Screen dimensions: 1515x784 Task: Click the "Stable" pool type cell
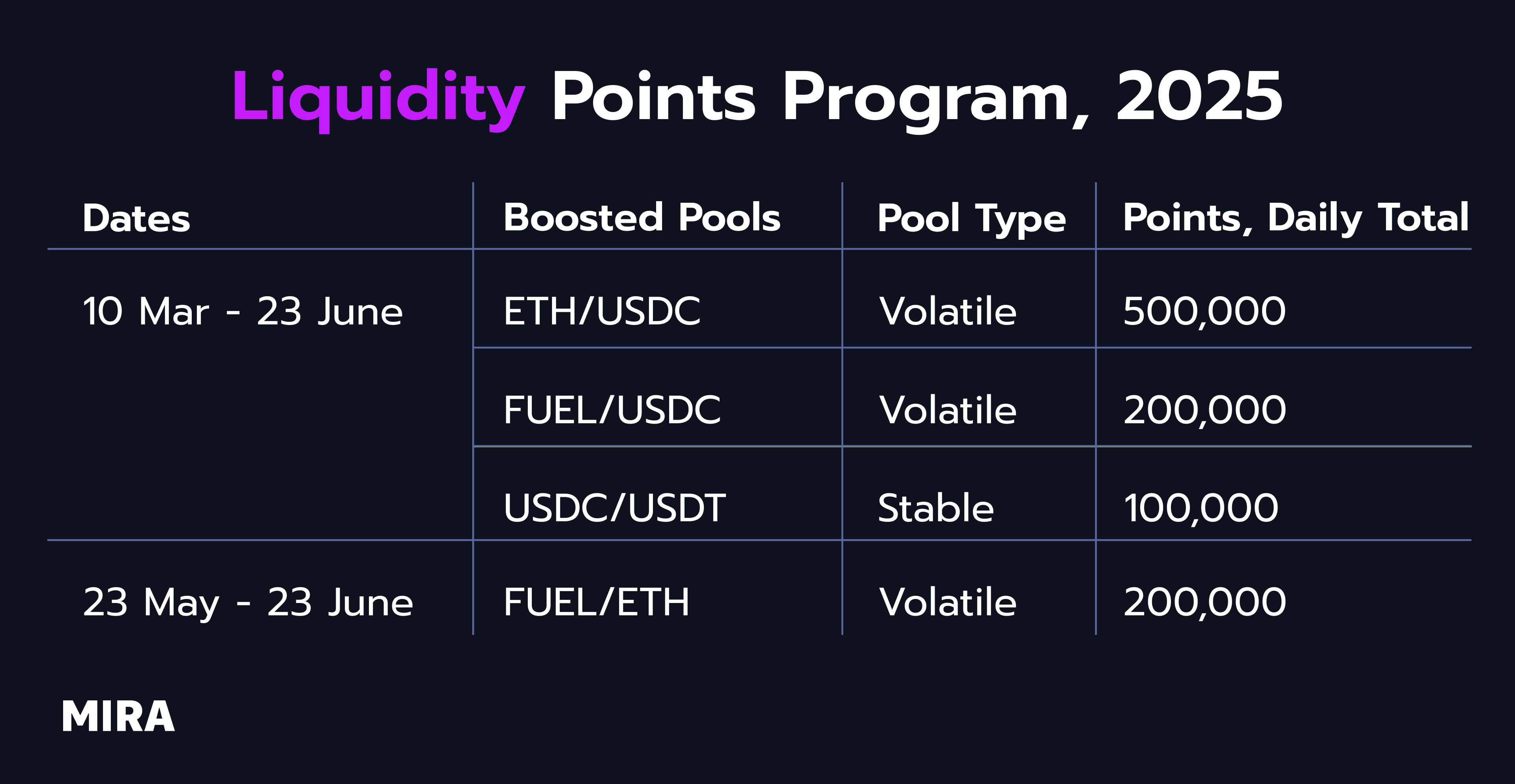point(936,508)
